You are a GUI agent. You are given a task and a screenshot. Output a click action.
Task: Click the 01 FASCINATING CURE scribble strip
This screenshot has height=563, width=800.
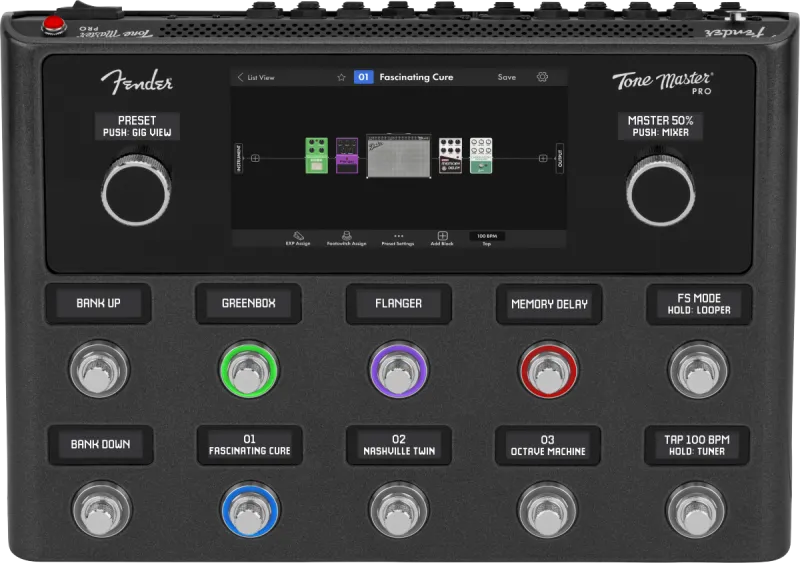tap(249, 445)
